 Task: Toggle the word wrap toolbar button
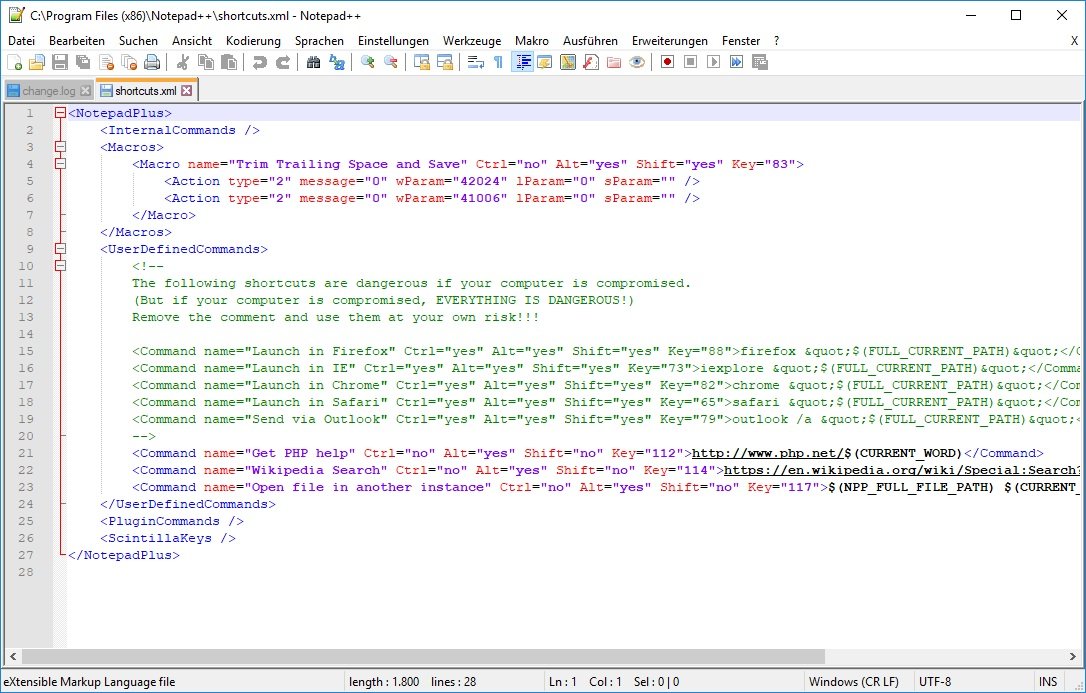475,62
